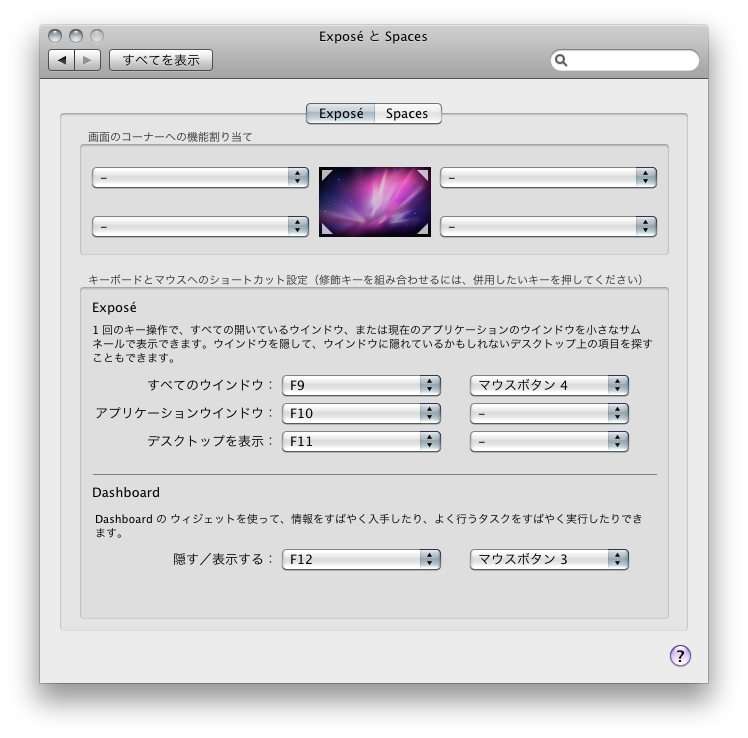The height and width of the screenshot is (738, 748).
Task: Close the window with the red button
Action: (55, 36)
